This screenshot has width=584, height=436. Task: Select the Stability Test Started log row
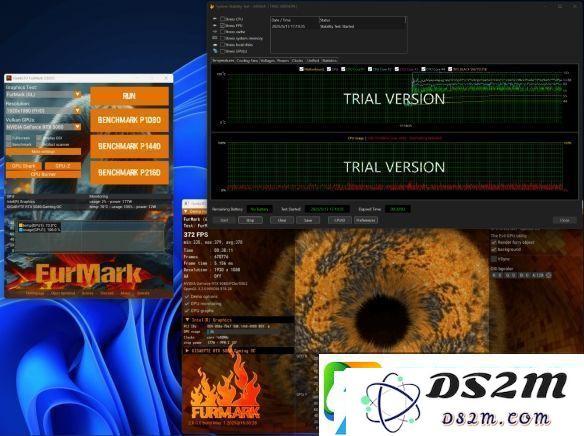coord(338,26)
